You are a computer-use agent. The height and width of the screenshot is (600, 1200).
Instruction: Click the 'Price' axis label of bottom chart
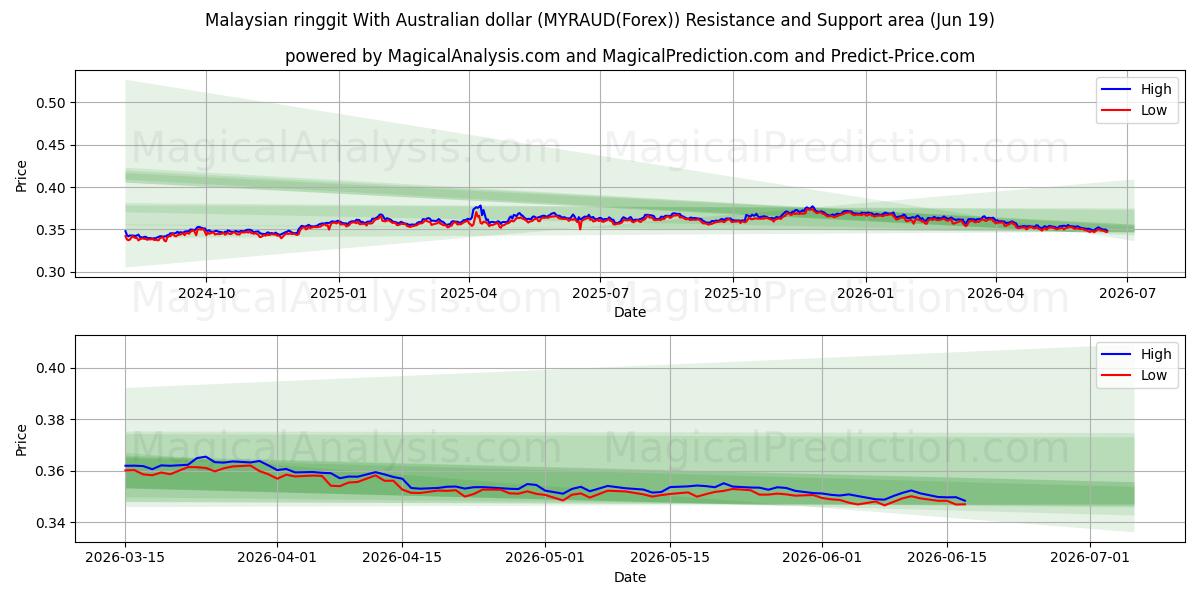[22, 439]
